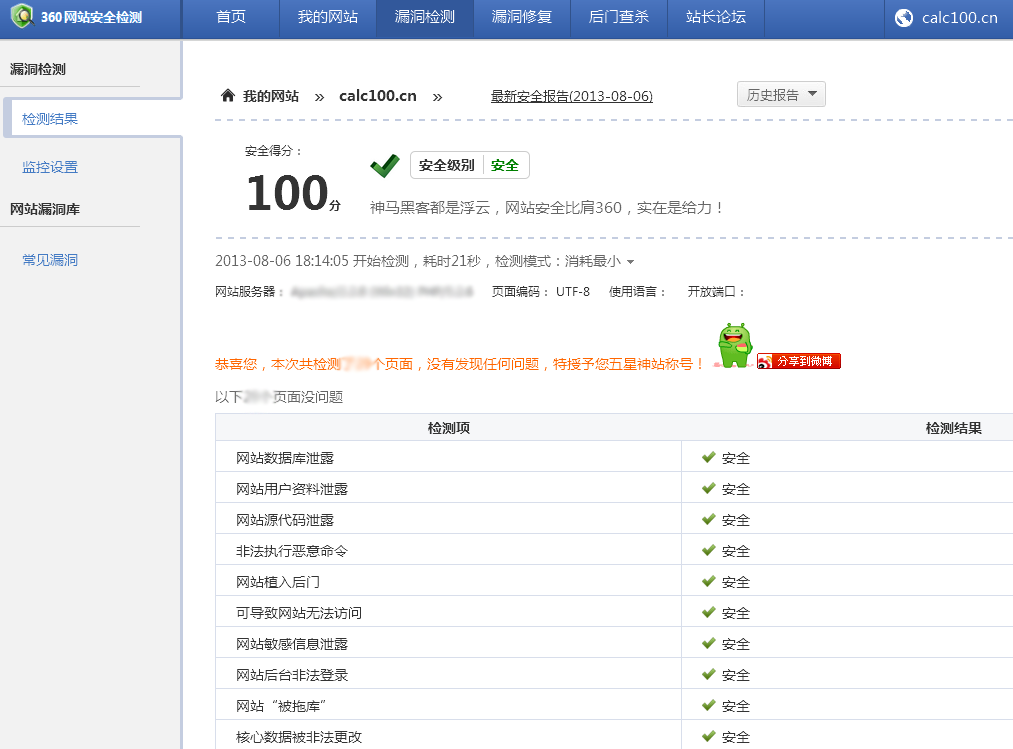Click the 100分 security score

pos(294,193)
